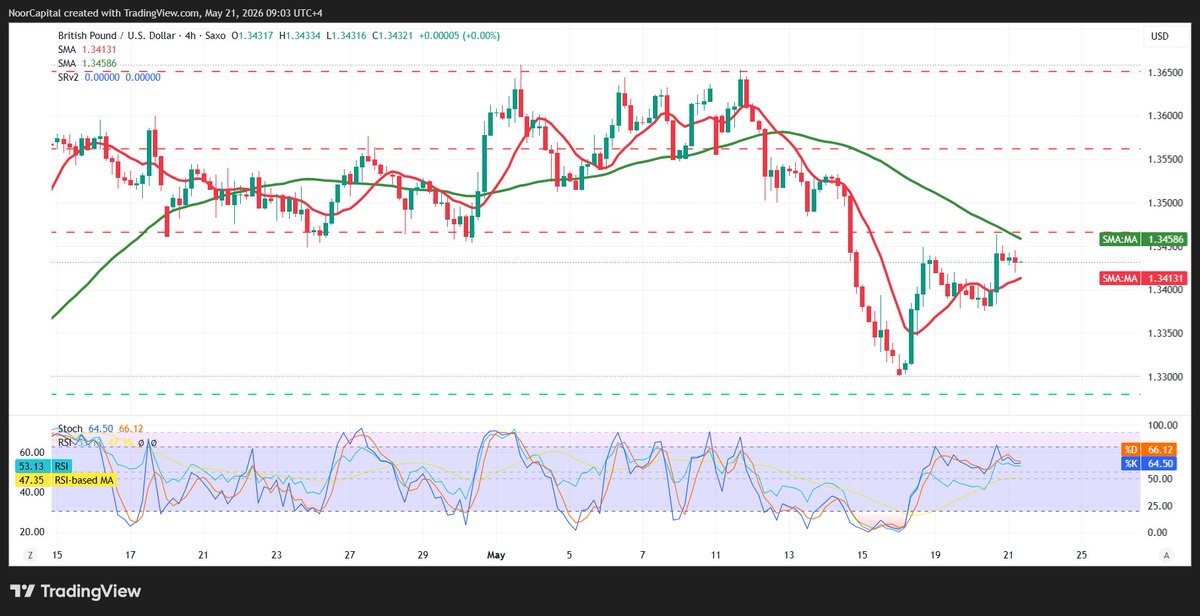This screenshot has height=616, width=1200.
Task: Select the British Pound / U.S. Dollar title
Action: [x=116, y=36]
